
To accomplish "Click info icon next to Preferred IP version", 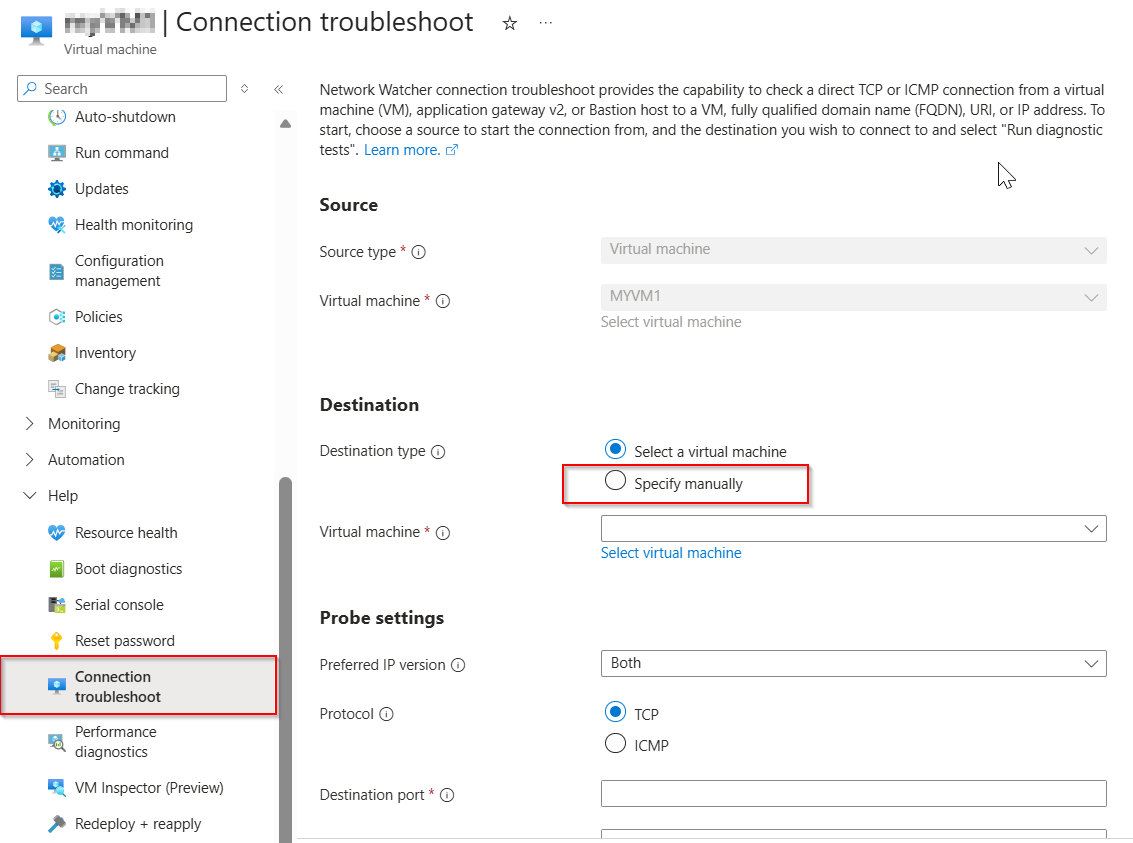I will coord(458,665).
